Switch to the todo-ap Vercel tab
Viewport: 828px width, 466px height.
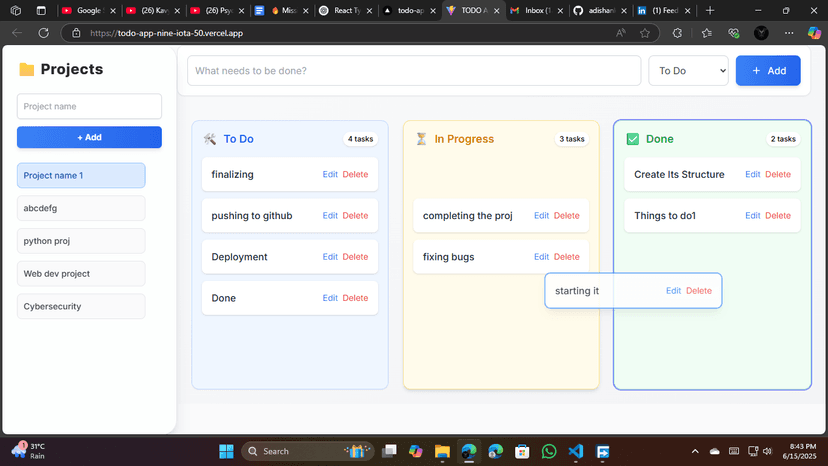tap(411, 10)
